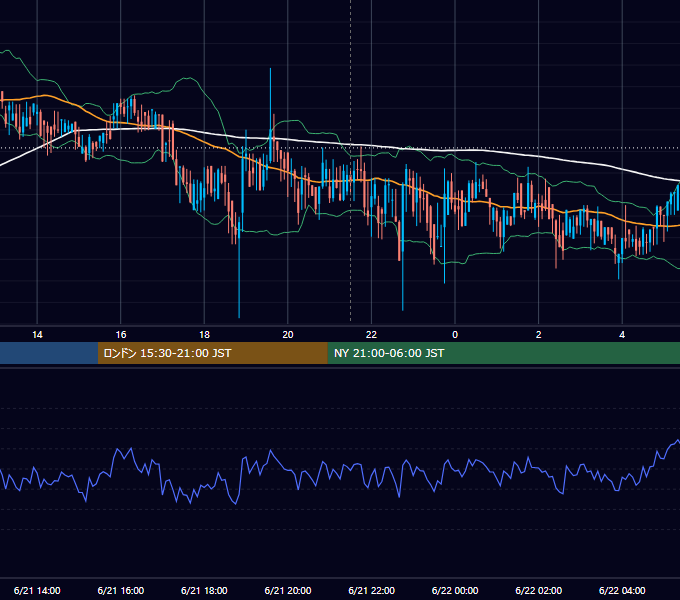Click the 16 hour label on upper axis
Image resolution: width=680 pixels, height=600 pixels.
coord(121,335)
